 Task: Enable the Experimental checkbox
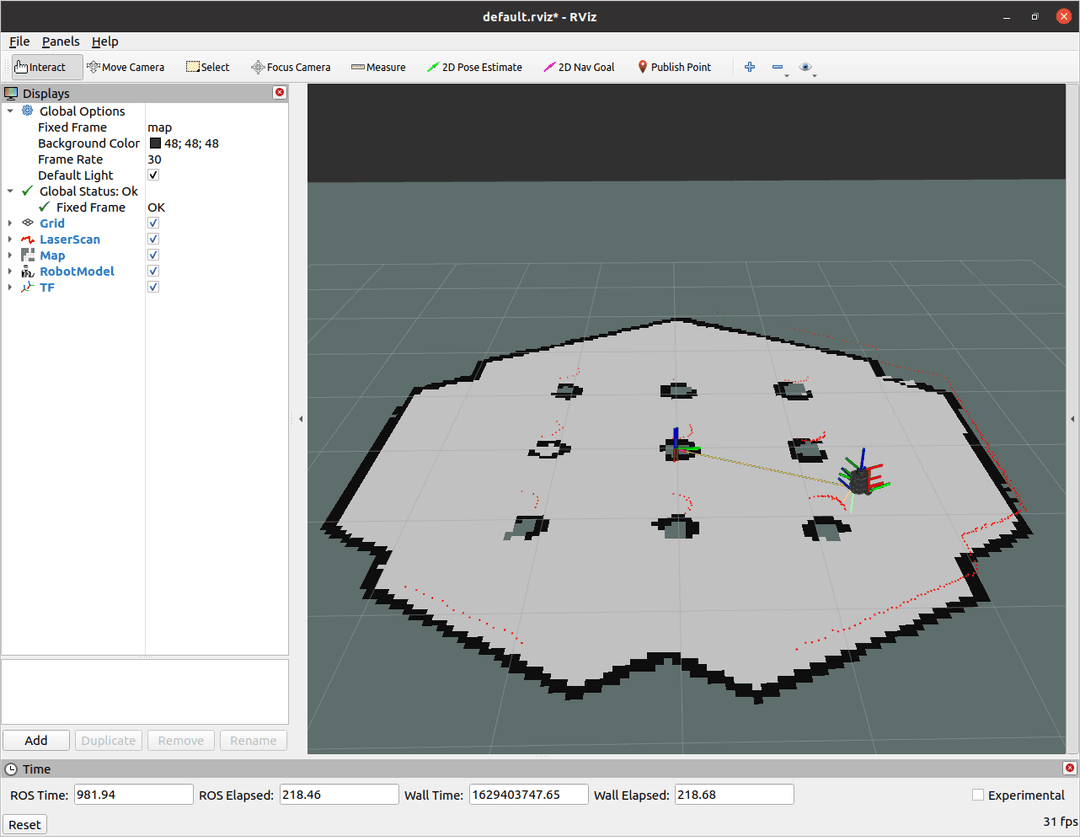click(978, 795)
